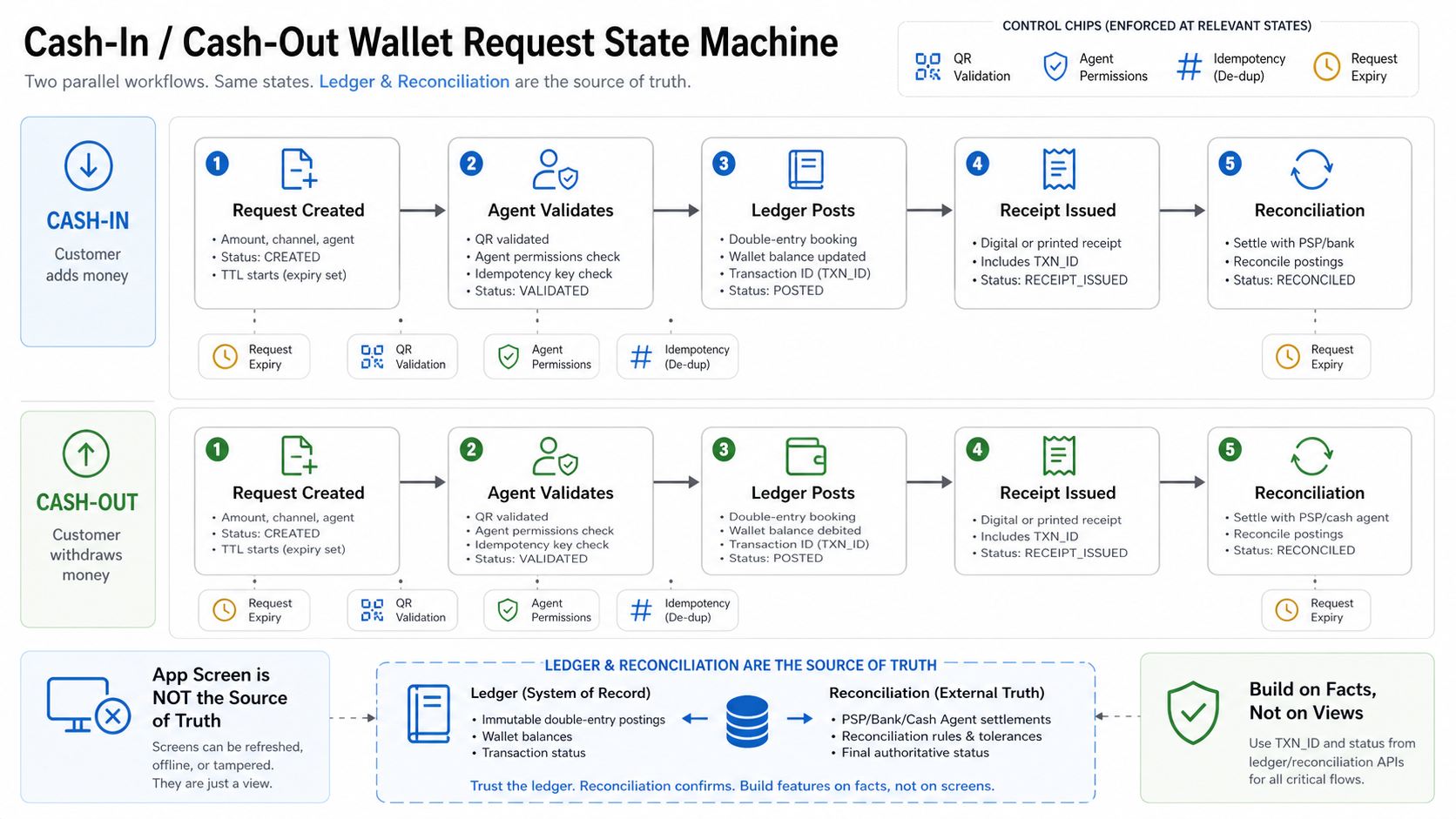1456x819 pixels.
Task: Click 'Wallet balance updated' in Cash-In Ledger Posts
Action: tap(797, 257)
